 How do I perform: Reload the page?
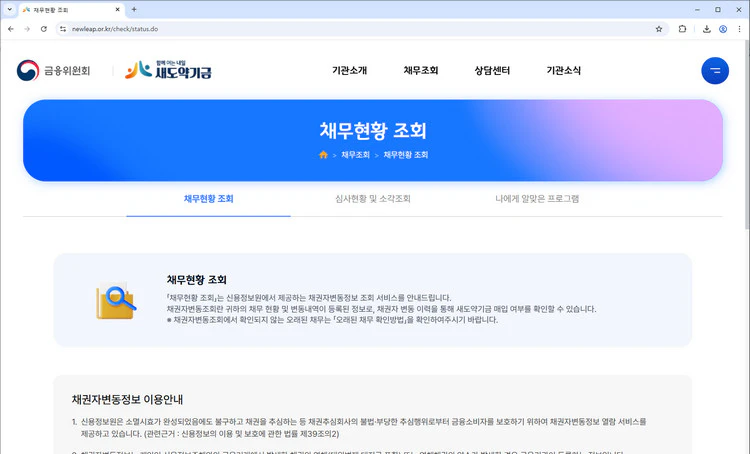coord(44,29)
